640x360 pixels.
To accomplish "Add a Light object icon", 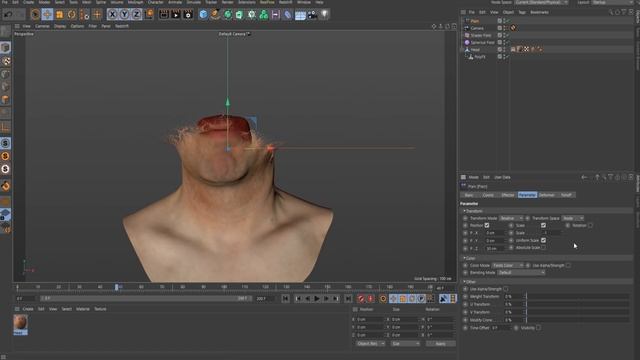I will tap(324, 15).
